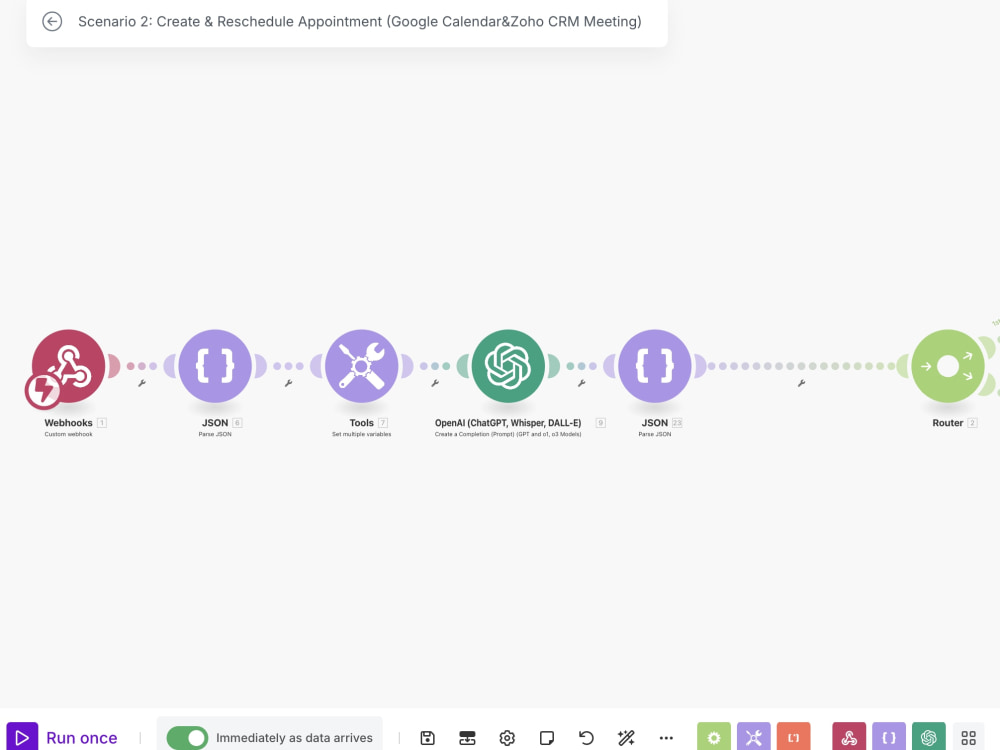The width and height of the screenshot is (1000, 750).
Task: Click the Router label text
Action: [x=948, y=423]
